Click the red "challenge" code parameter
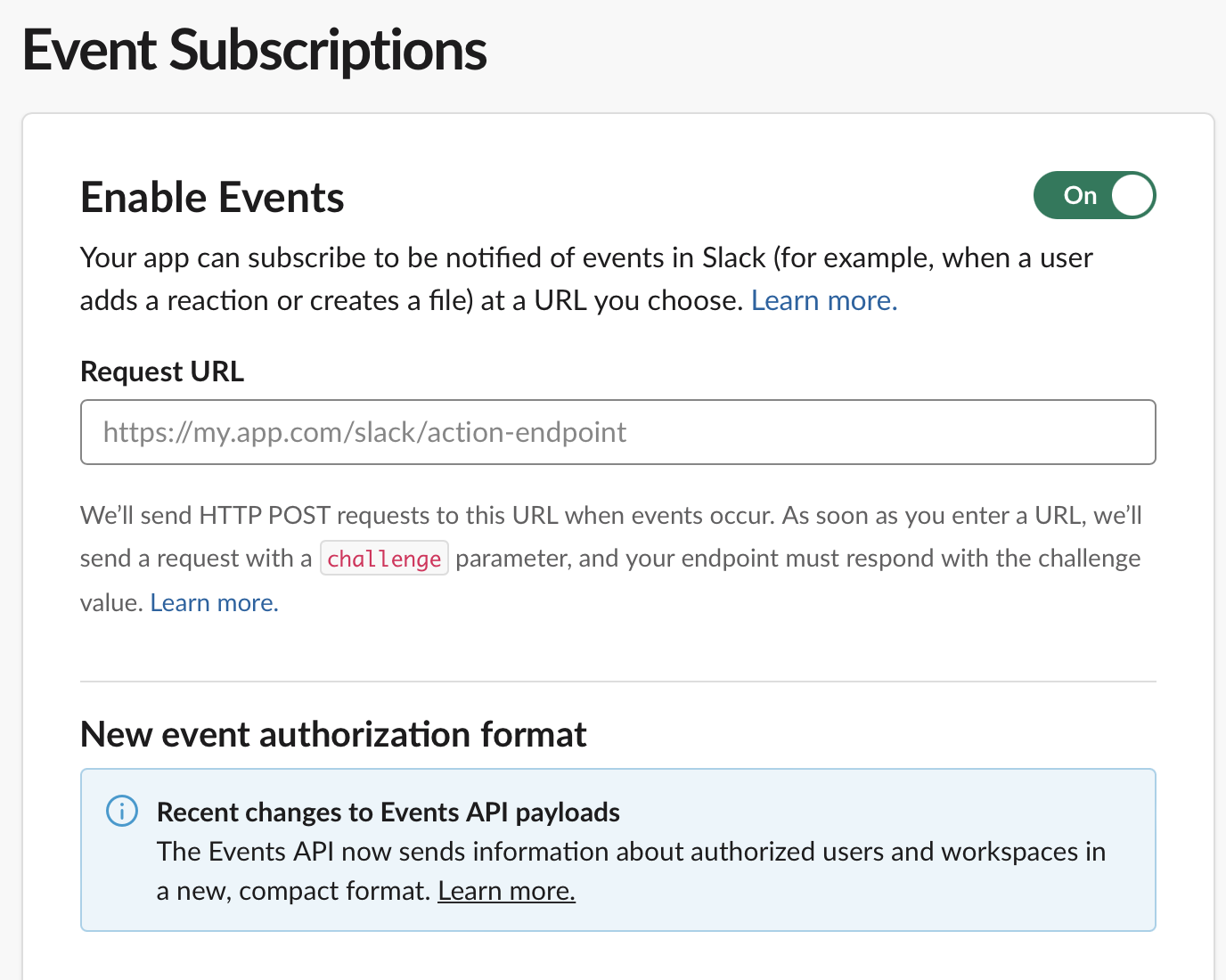 (x=384, y=559)
